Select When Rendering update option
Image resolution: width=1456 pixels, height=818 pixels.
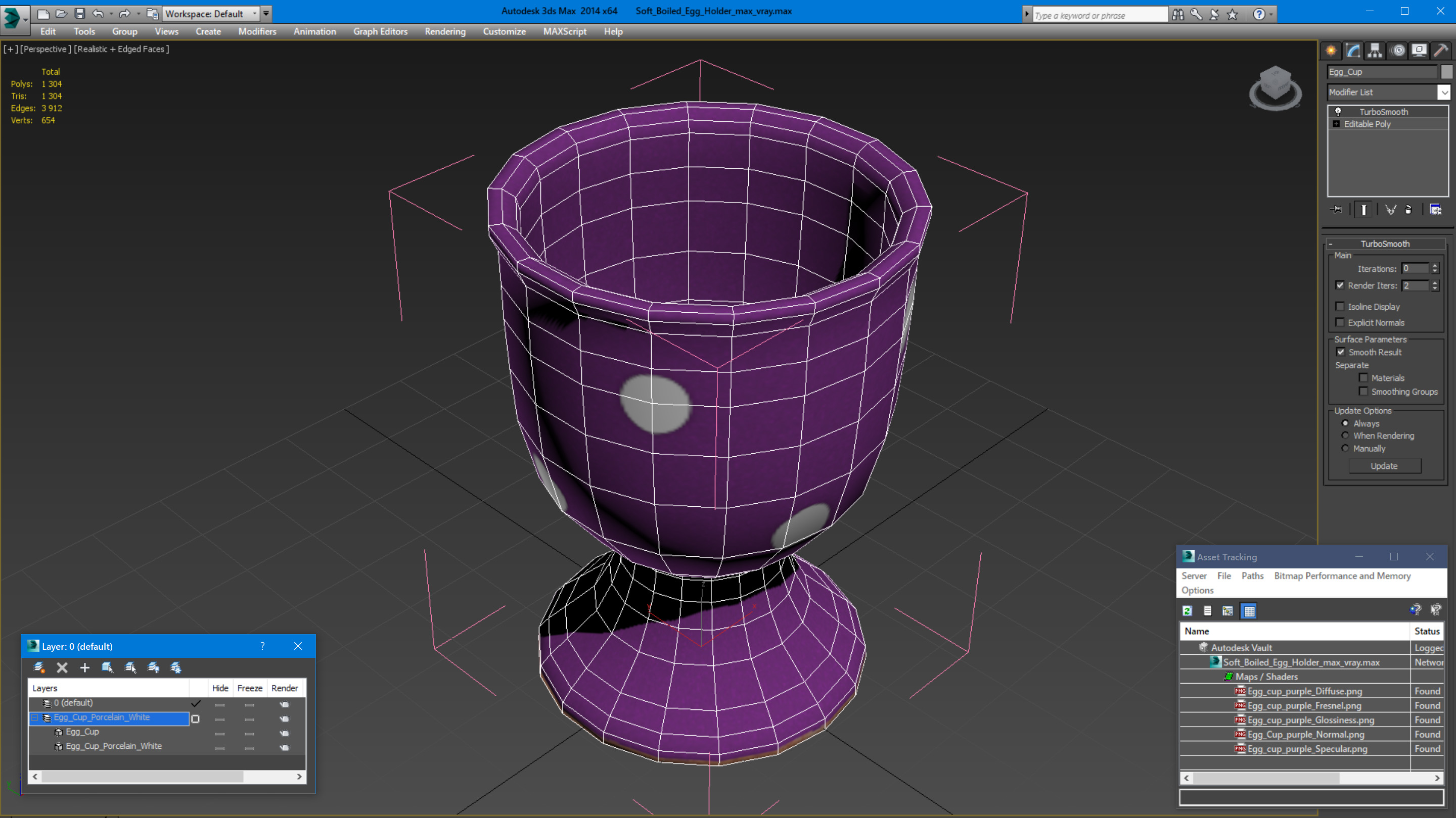point(1345,436)
